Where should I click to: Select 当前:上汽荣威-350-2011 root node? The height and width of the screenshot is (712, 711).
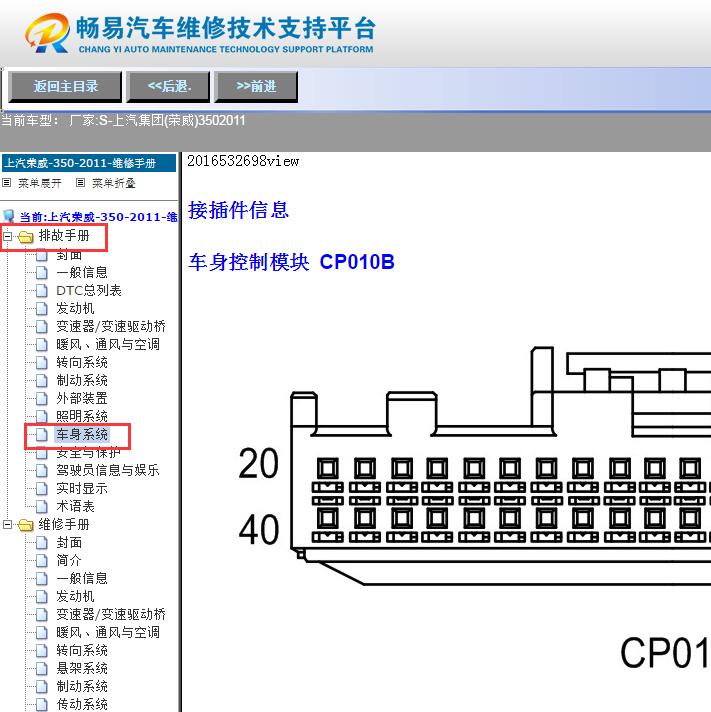tap(98, 217)
